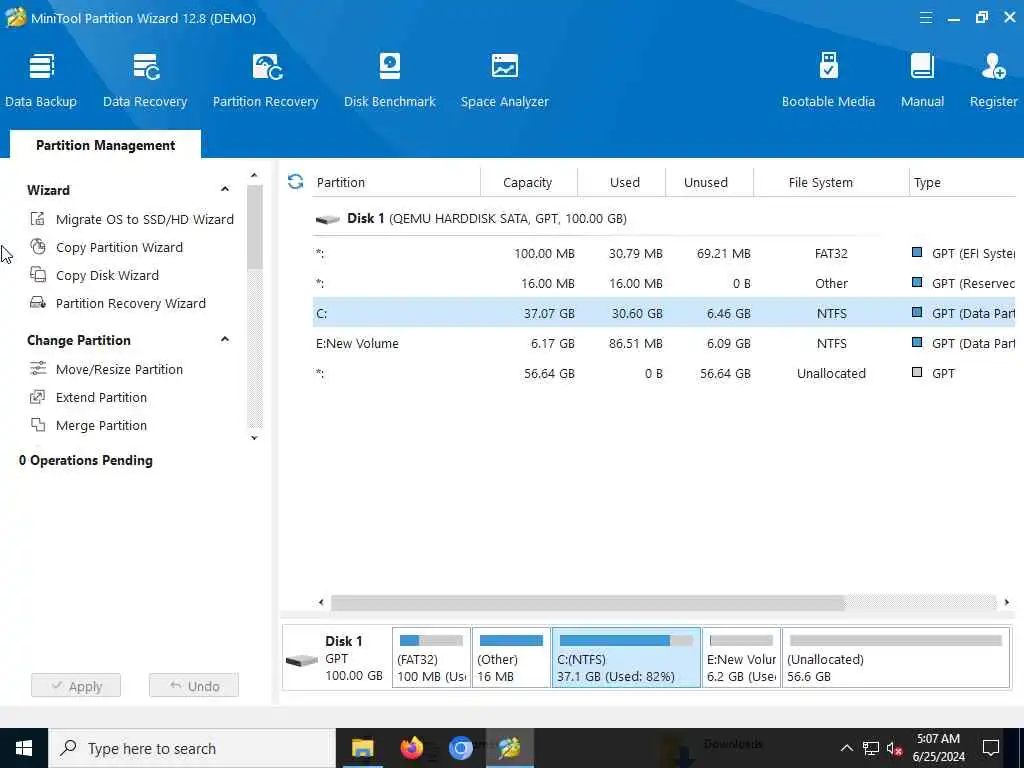Click the Type column header

click(965, 182)
